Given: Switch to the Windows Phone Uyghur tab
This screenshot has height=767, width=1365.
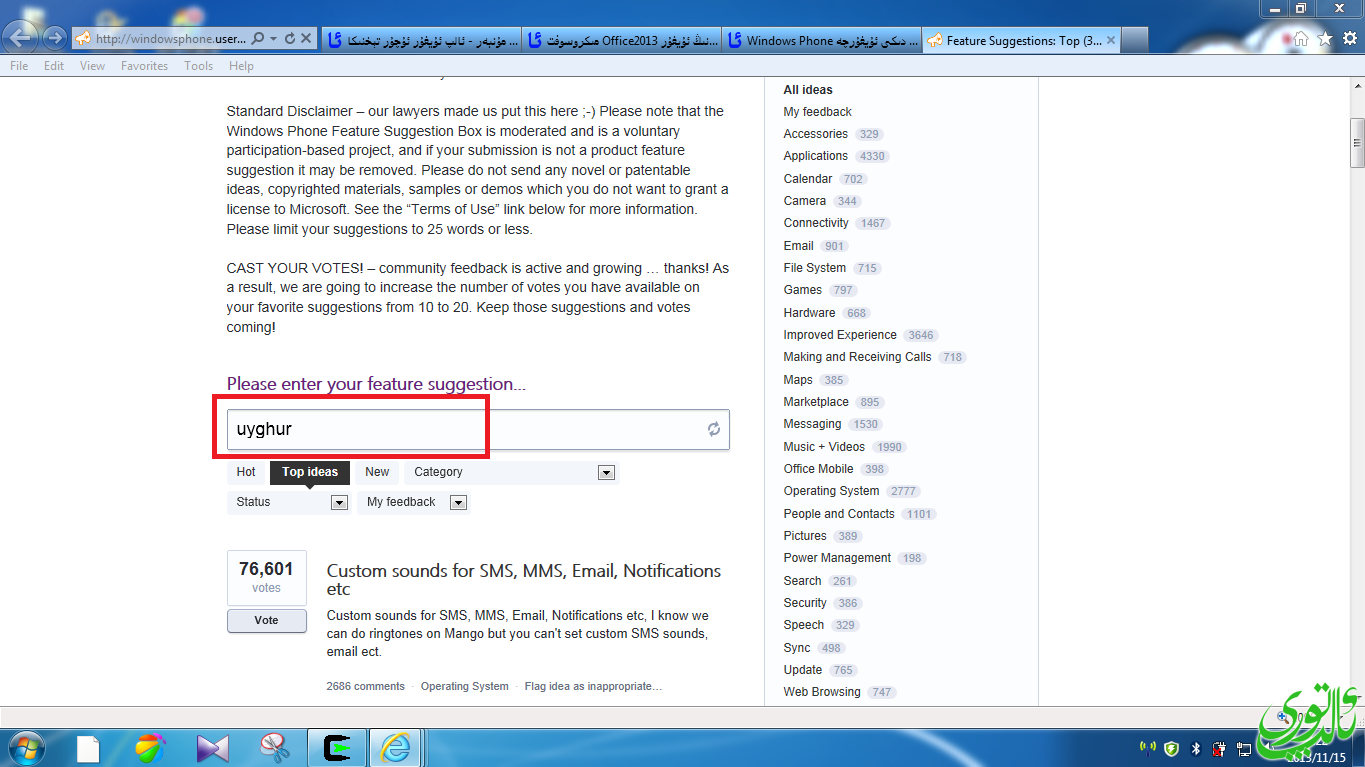Looking at the screenshot, I should coord(822,40).
